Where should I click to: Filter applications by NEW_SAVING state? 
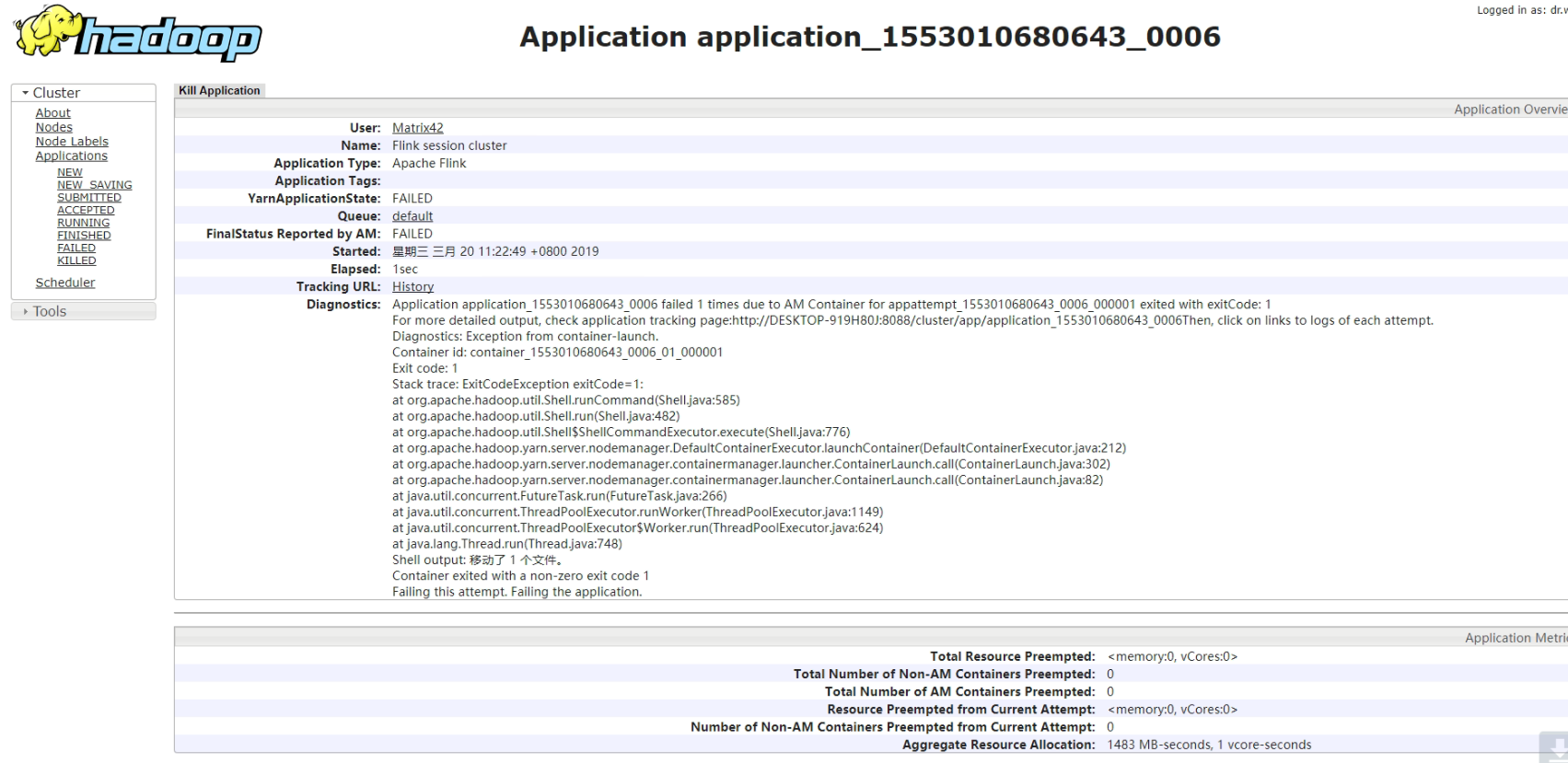tap(95, 185)
